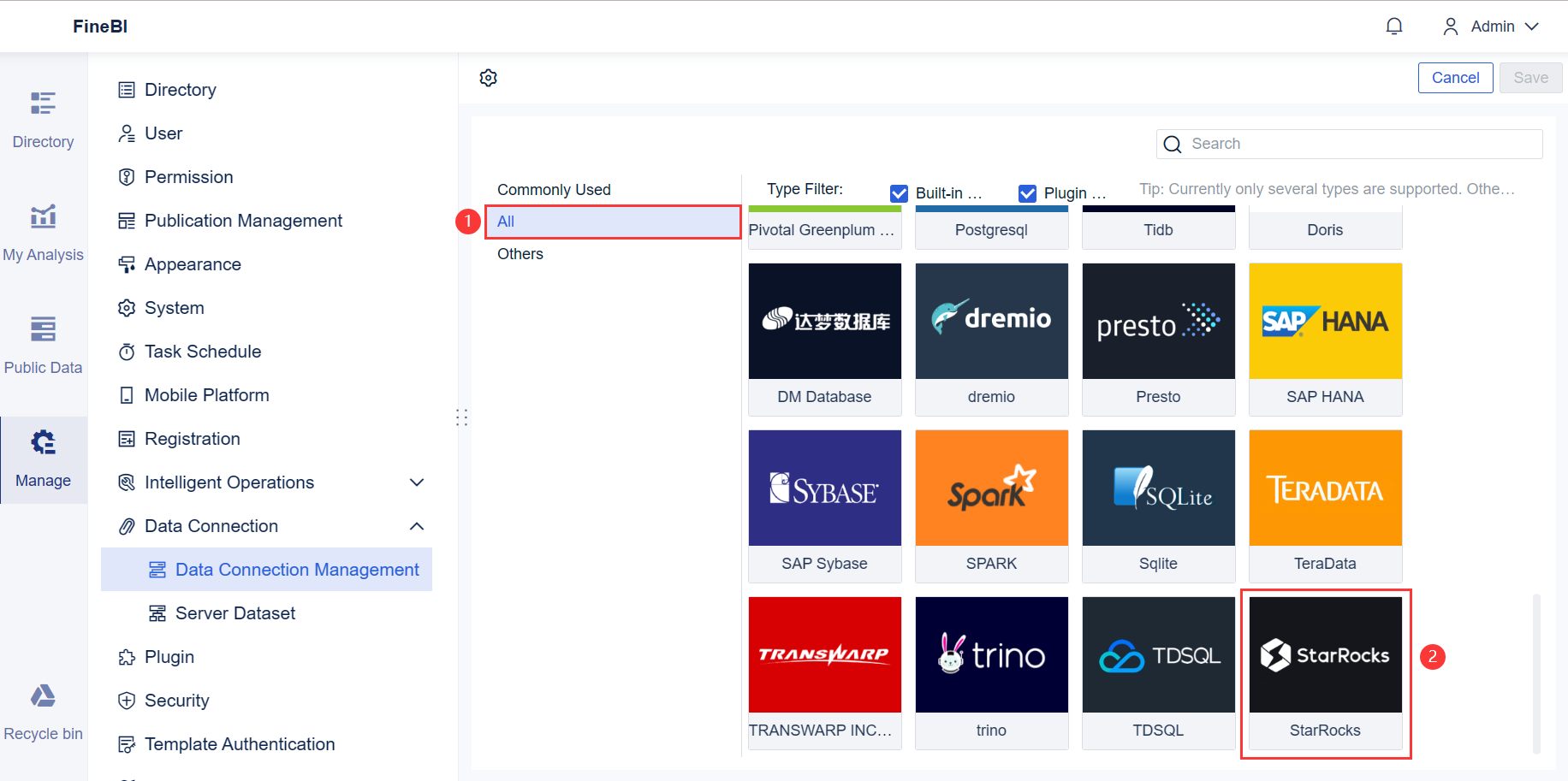Screen dimensions: 1568x781
Task: Select the My Analysis sidebar icon
Action: click(x=42, y=216)
